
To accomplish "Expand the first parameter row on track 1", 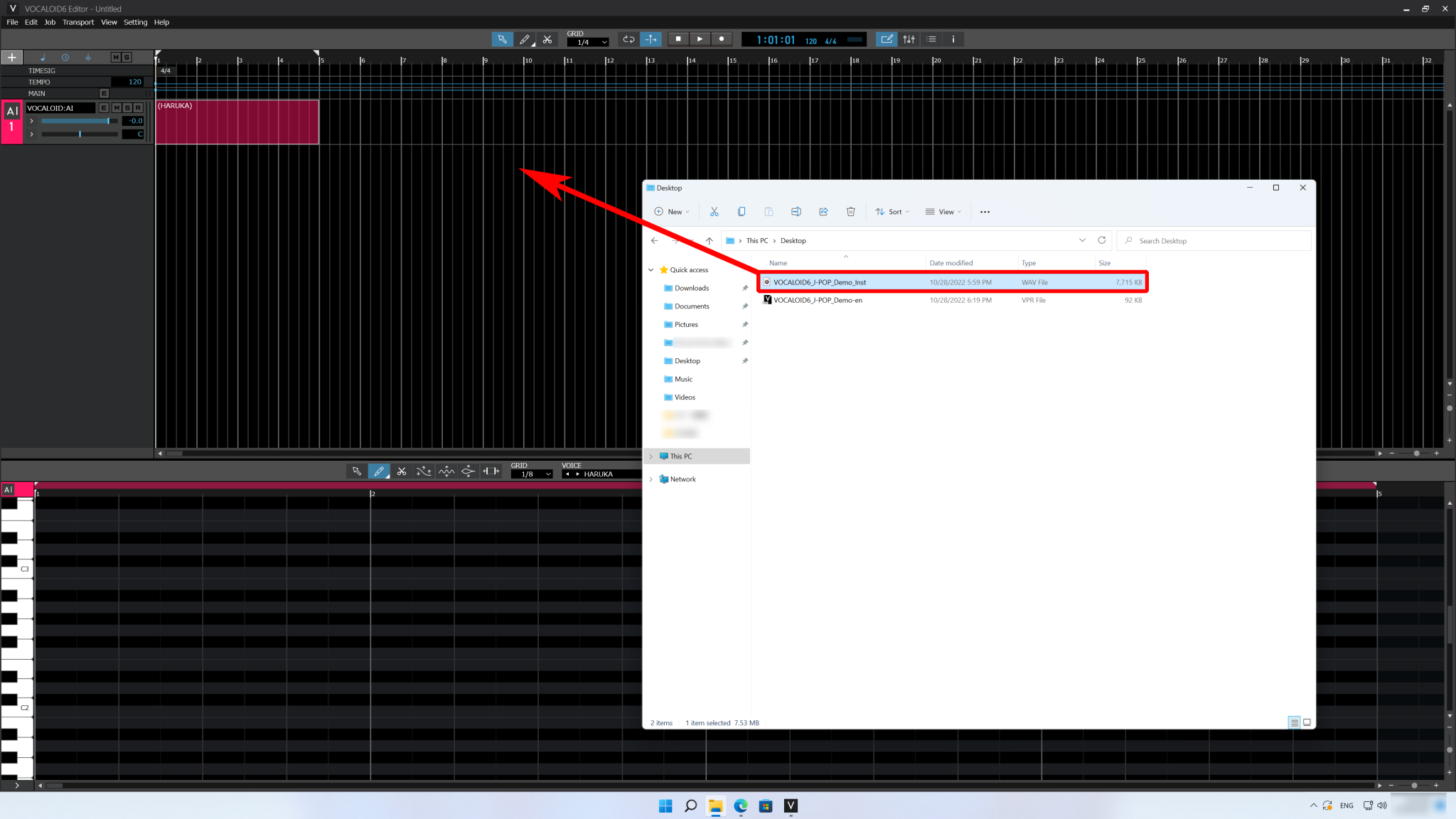I will coord(31,121).
